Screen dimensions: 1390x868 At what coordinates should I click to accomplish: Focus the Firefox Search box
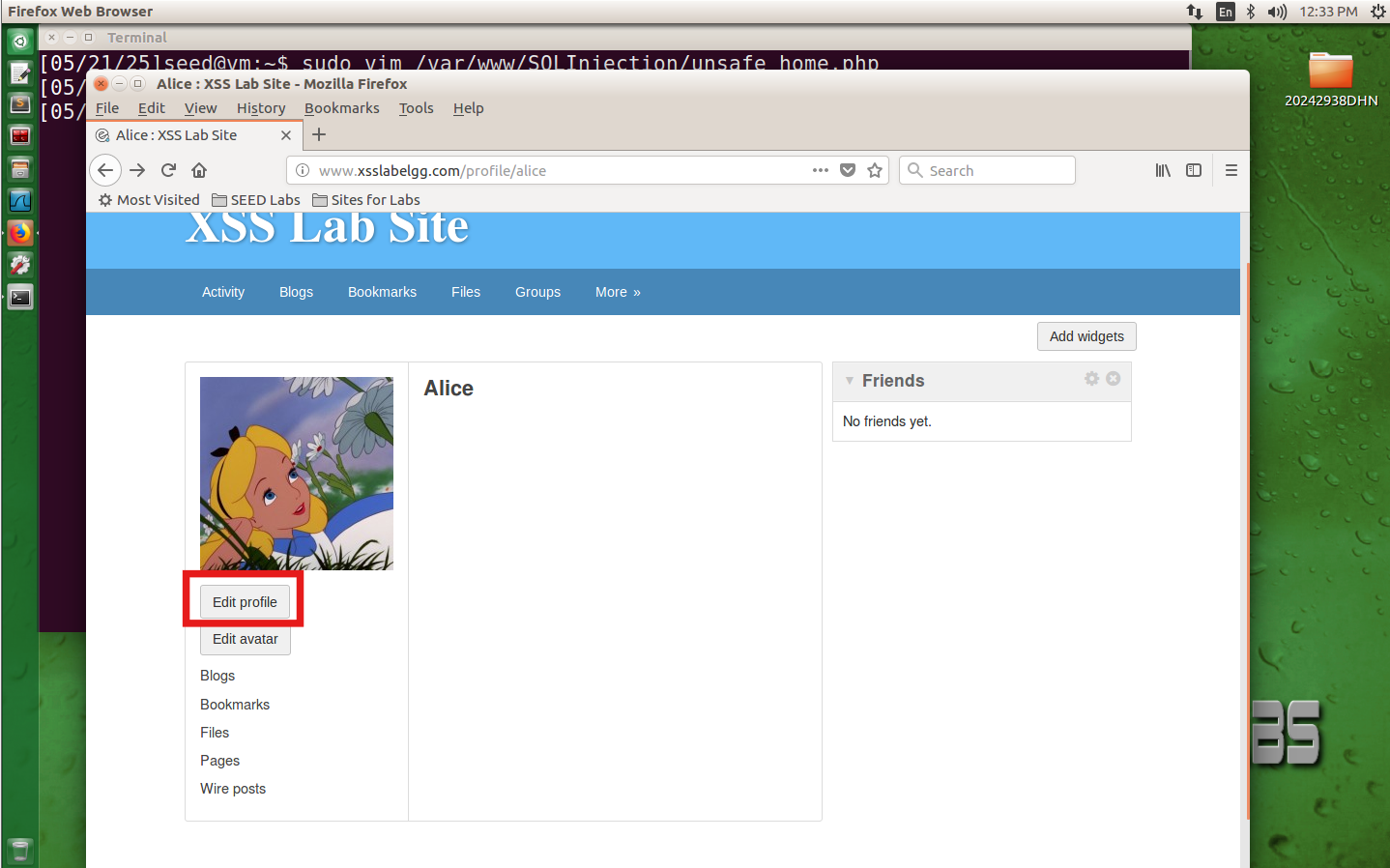tap(987, 170)
